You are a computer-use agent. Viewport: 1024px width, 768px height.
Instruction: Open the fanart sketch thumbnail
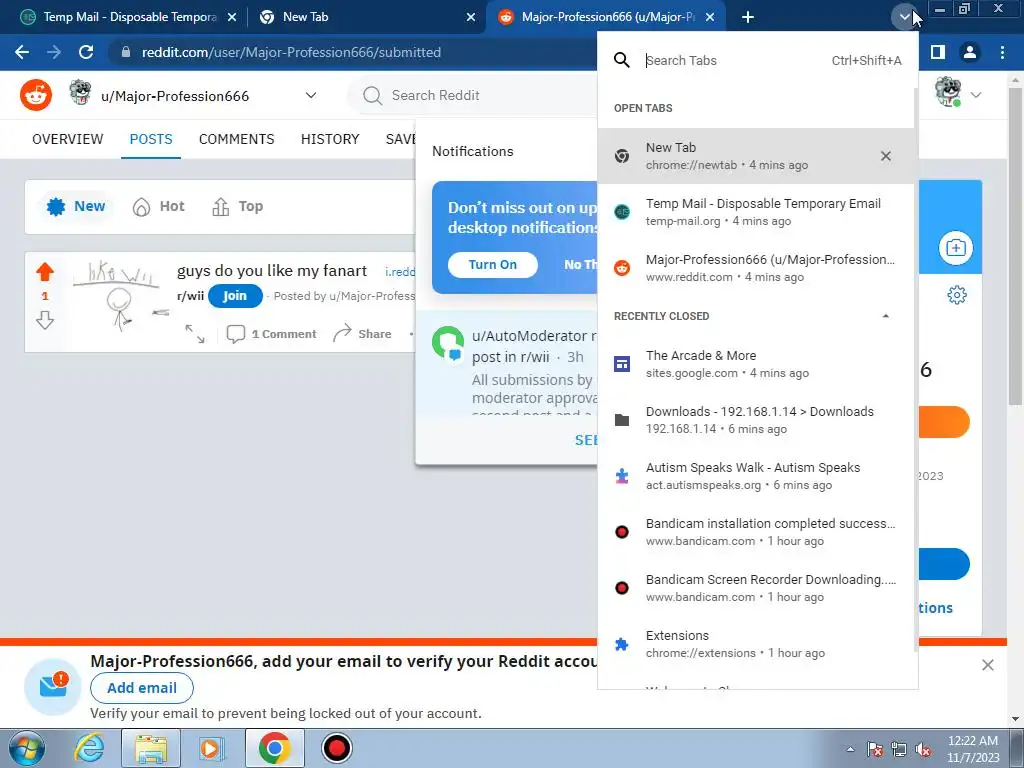click(x=120, y=296)
